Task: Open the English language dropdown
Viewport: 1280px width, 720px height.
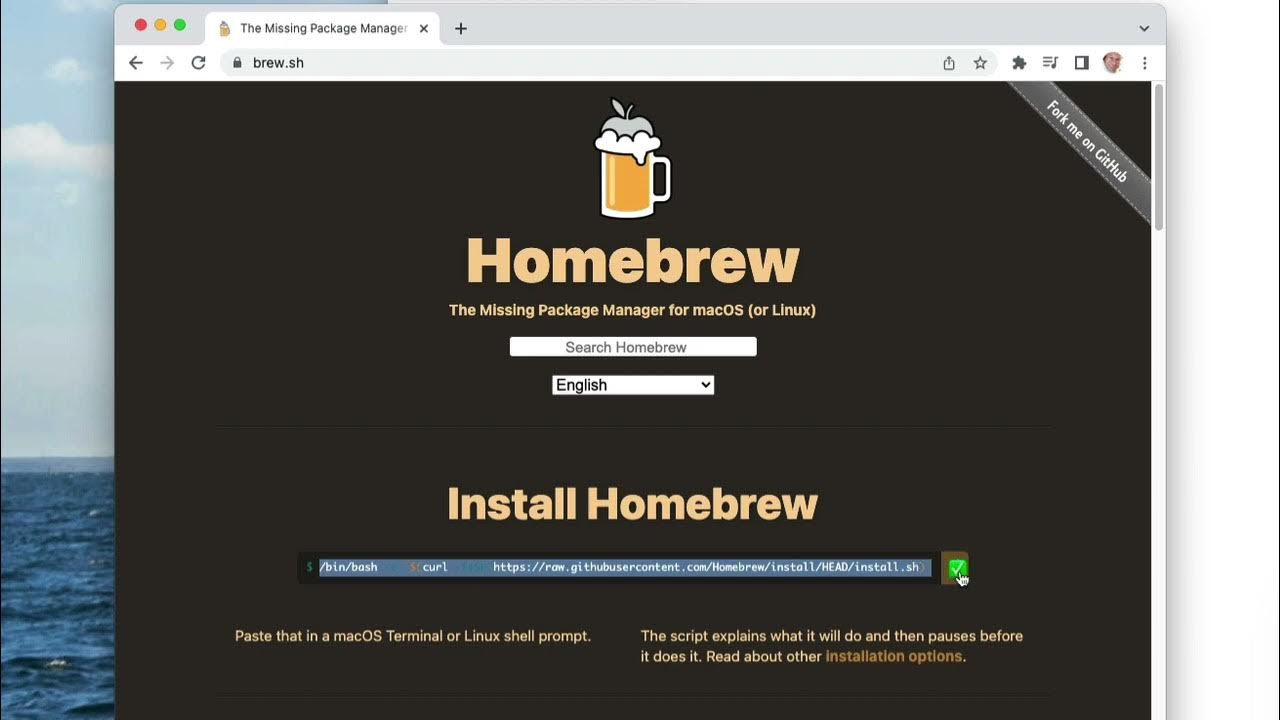Action: tap(633, 385)
